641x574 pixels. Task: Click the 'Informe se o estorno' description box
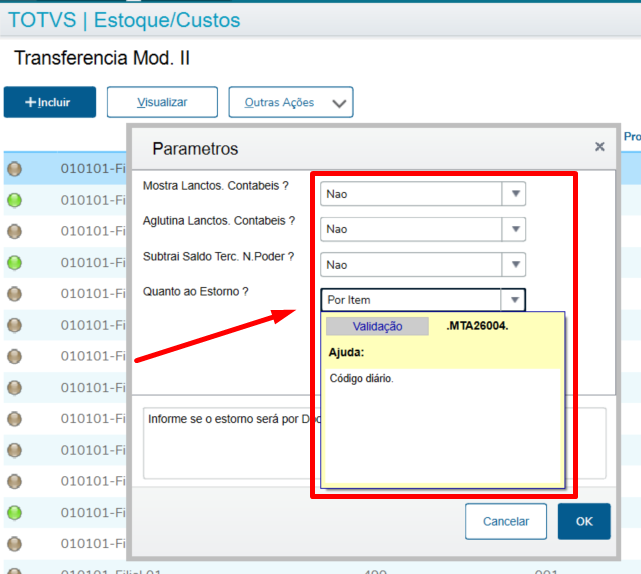pos(230,442)
